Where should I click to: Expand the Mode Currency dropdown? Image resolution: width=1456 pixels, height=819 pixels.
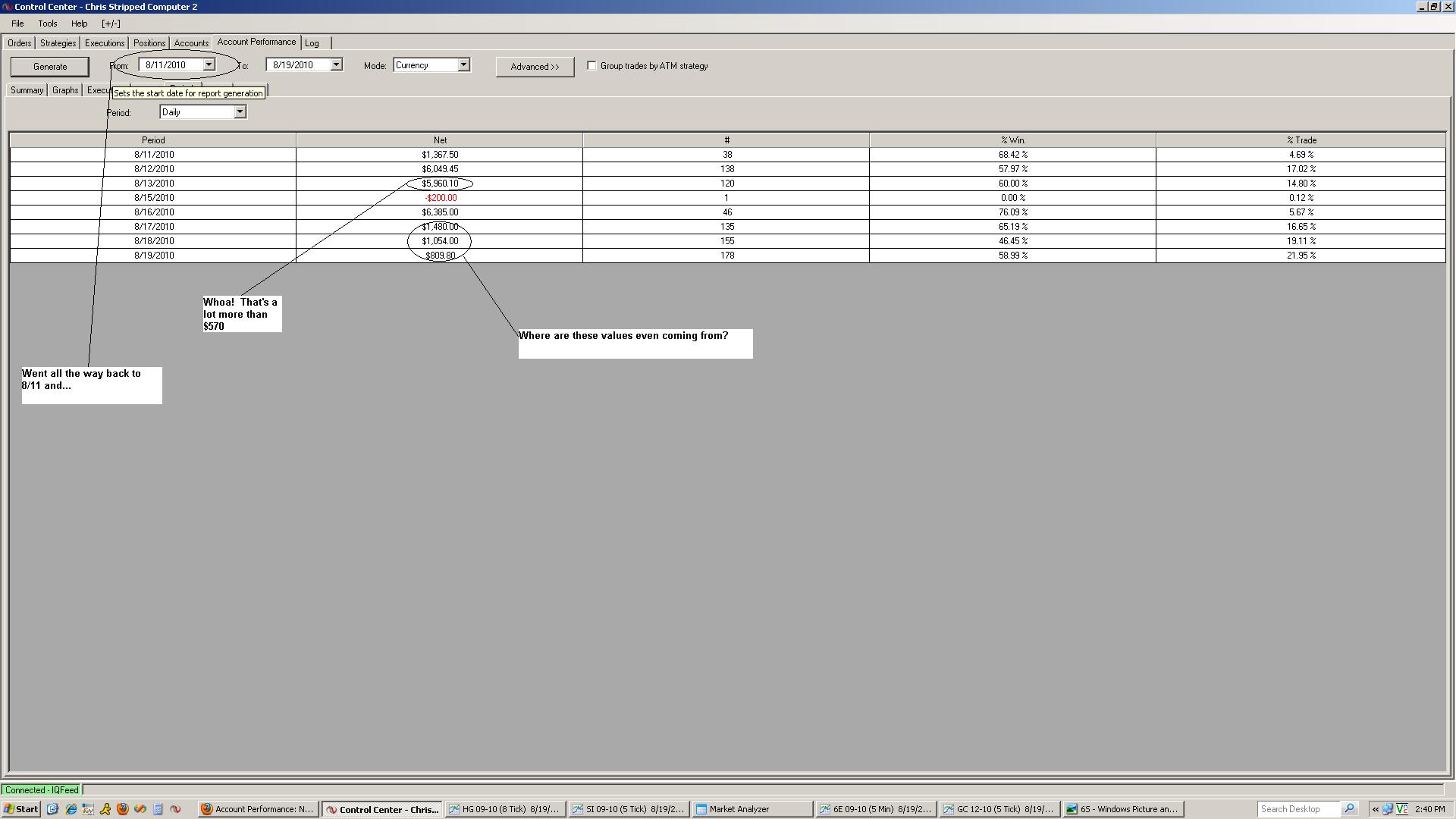463,65
